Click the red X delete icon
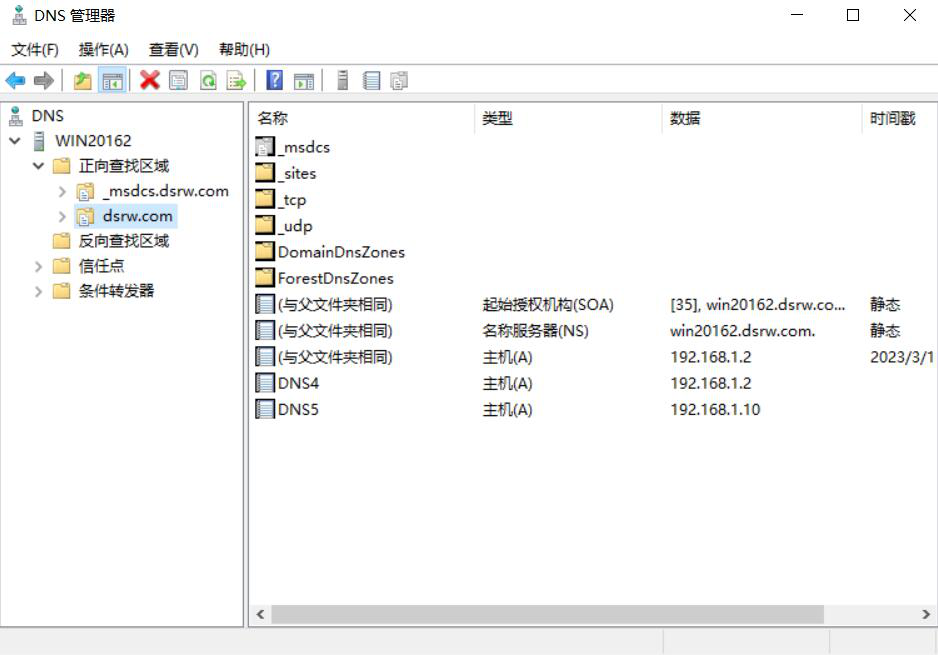938x655 pixels. click(x=150, y=80)
